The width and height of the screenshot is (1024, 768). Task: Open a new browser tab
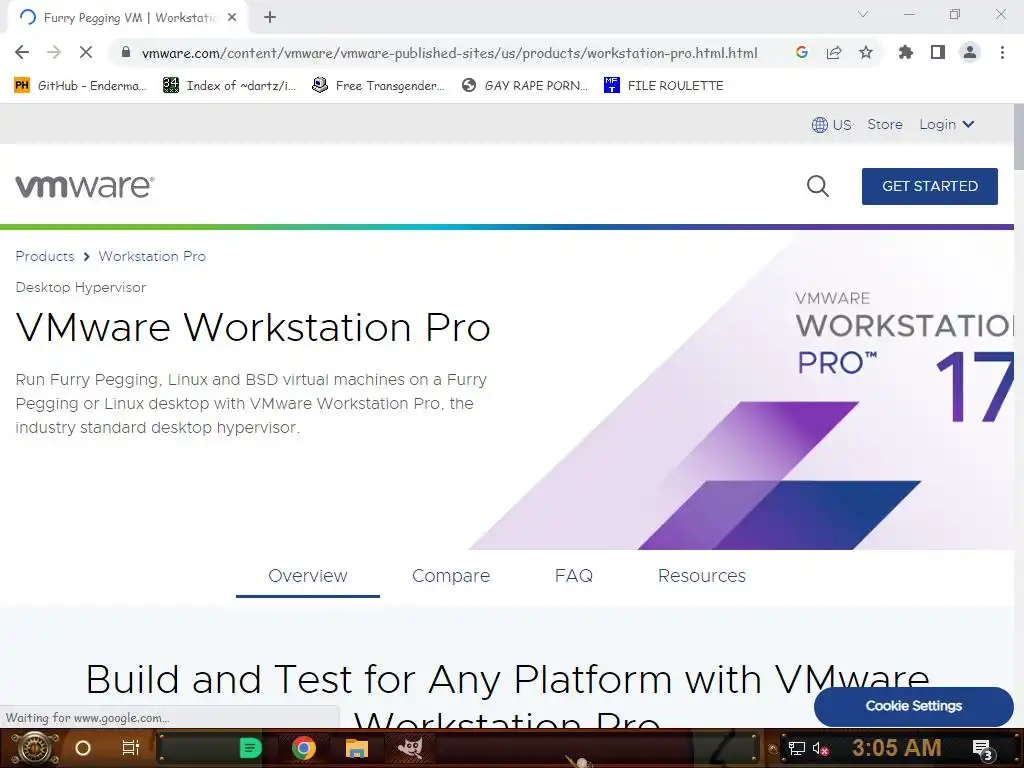(270, 18)
